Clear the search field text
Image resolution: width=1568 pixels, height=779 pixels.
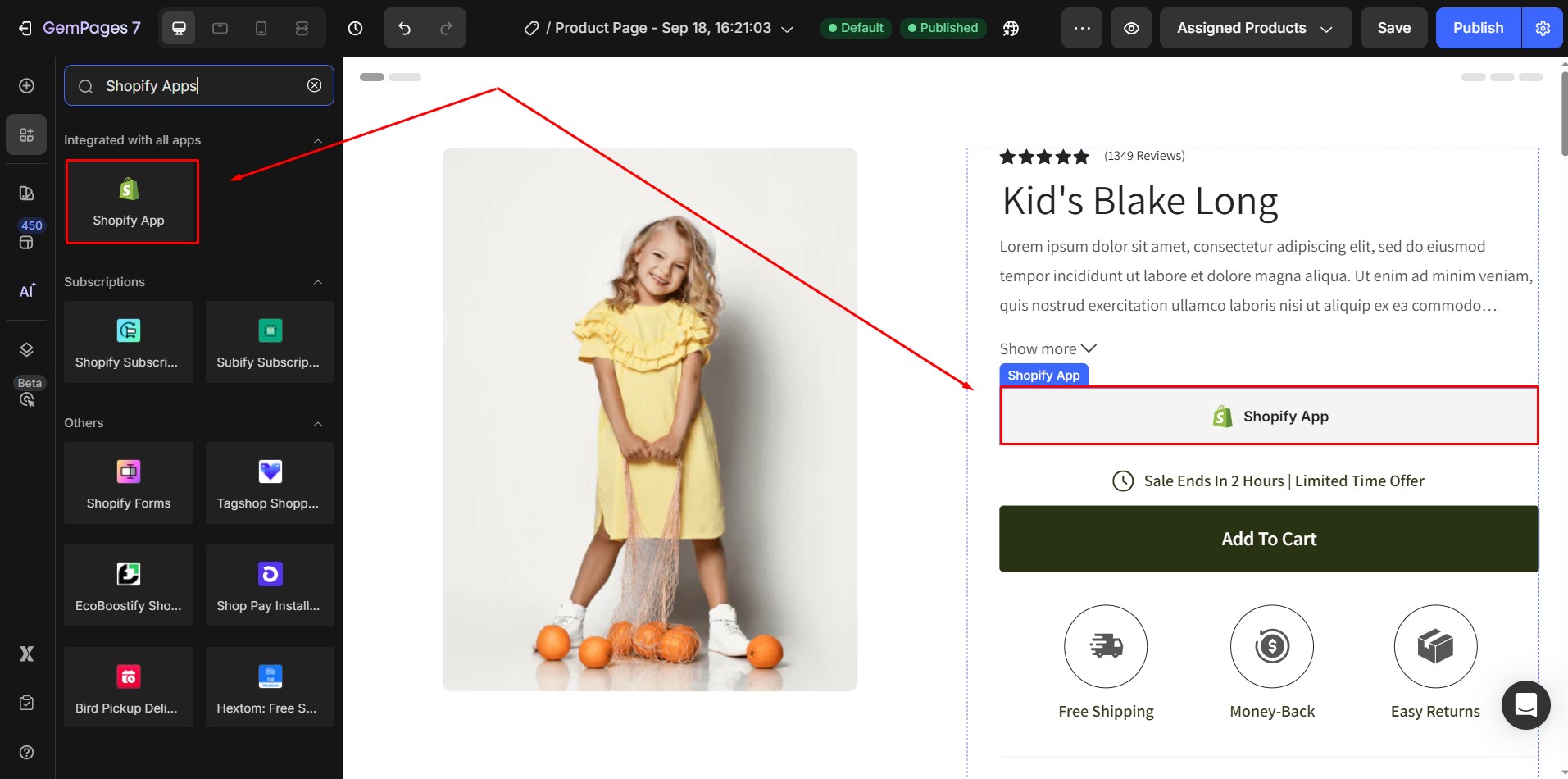(314, 85)
